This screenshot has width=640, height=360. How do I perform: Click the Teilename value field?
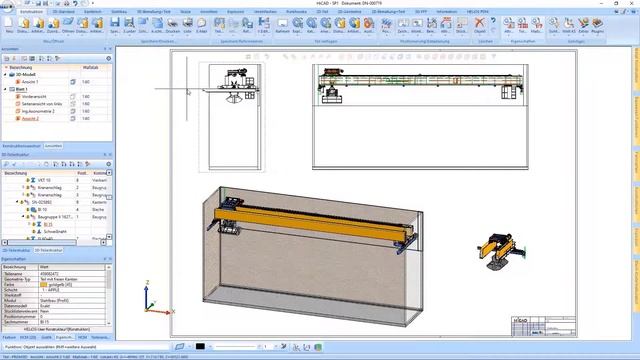pos(72,274)
